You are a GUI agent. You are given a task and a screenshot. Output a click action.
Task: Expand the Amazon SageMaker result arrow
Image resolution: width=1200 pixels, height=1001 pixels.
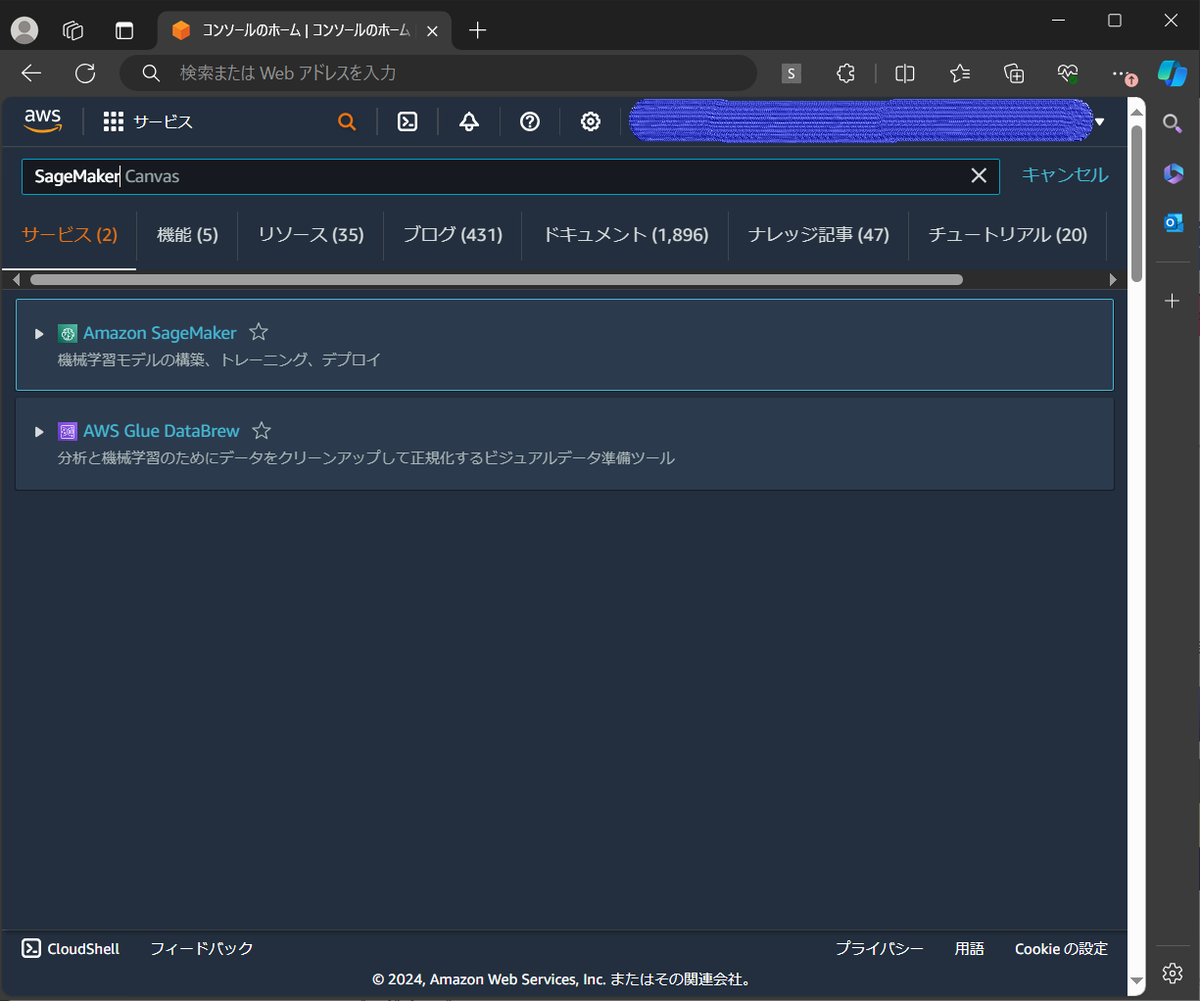39,333
